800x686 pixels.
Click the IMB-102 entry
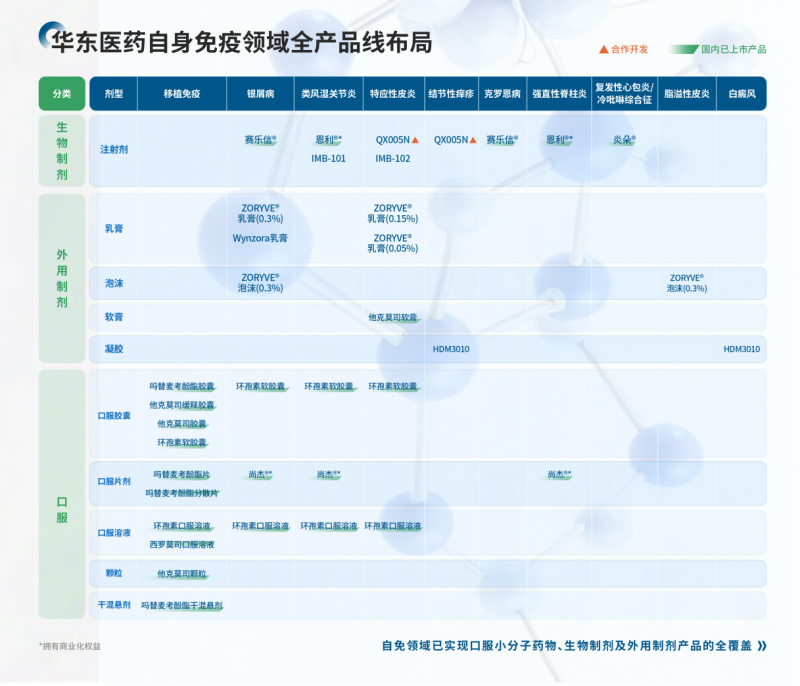(x=393, y=159)
